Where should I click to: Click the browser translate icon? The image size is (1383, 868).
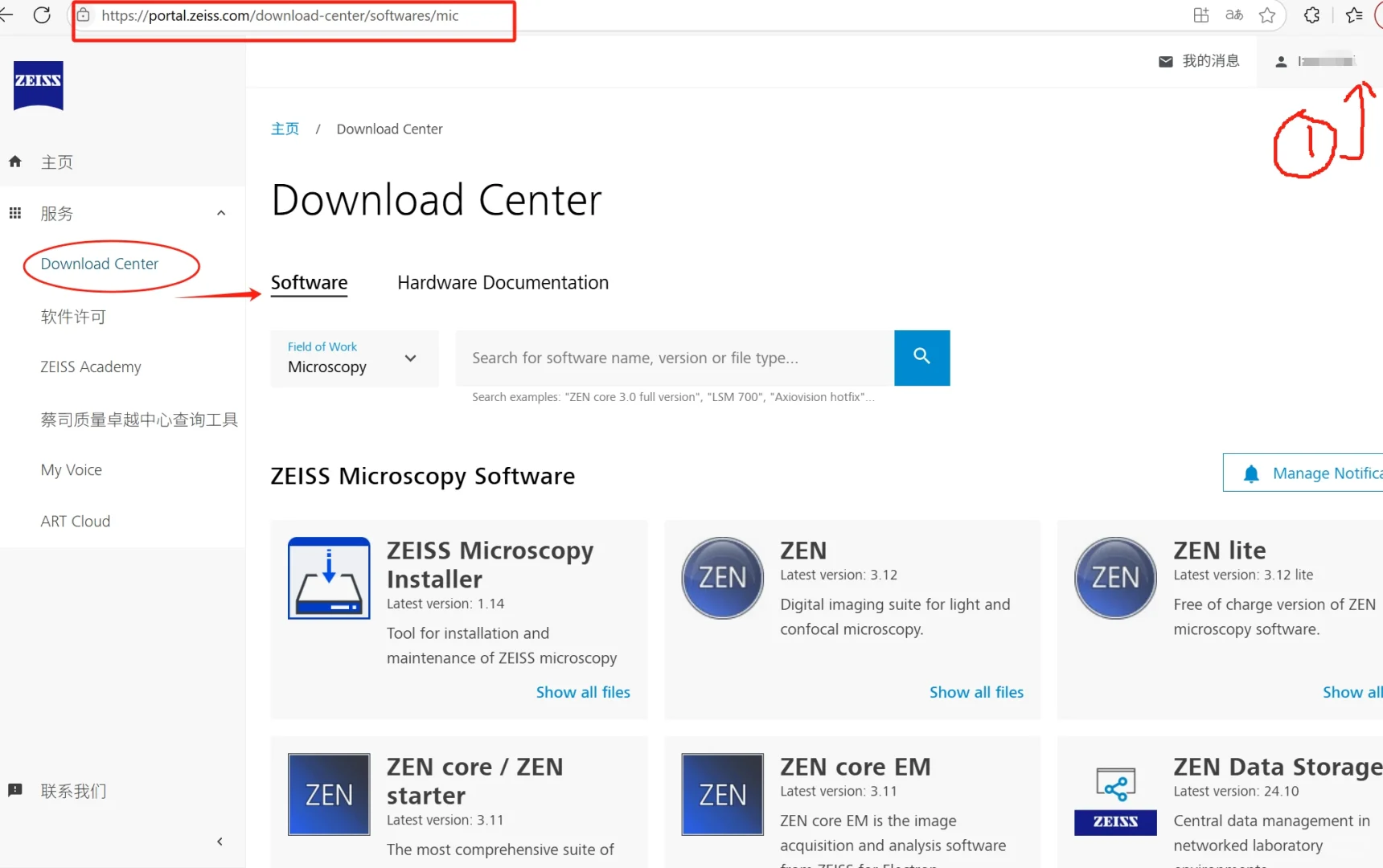pyautogui.click(x=1234, y=15)
